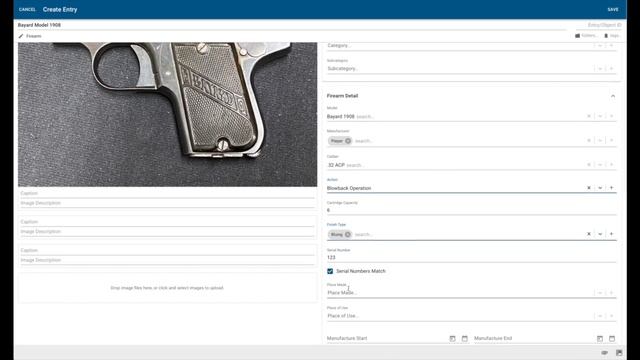Add a new Finish Type with plus icon
This screenshot has width=640, height=360.
611,234
